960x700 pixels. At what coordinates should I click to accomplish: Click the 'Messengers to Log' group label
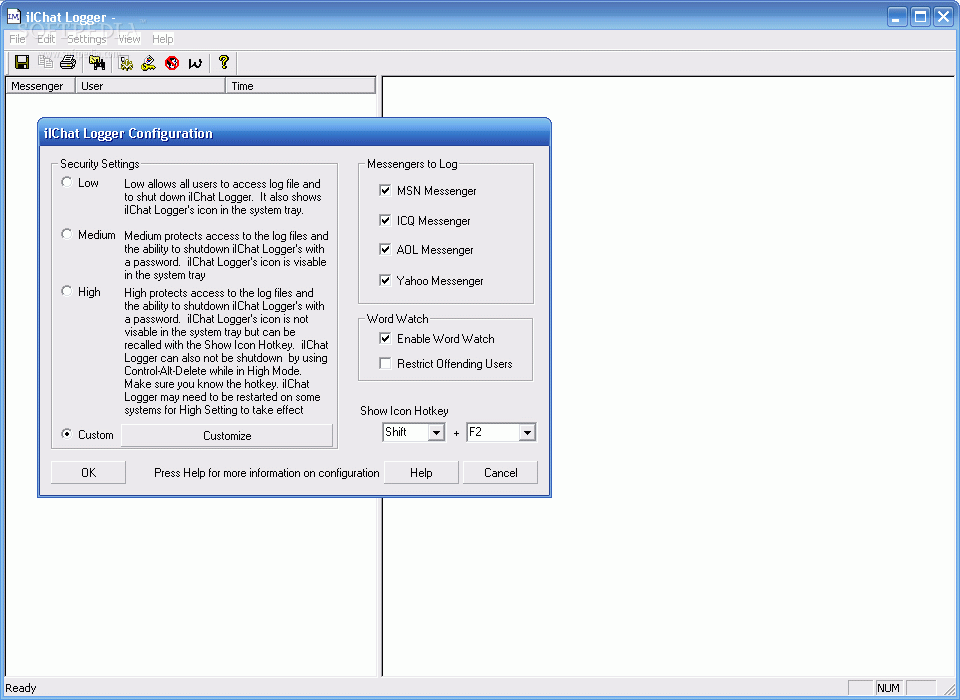412,164
